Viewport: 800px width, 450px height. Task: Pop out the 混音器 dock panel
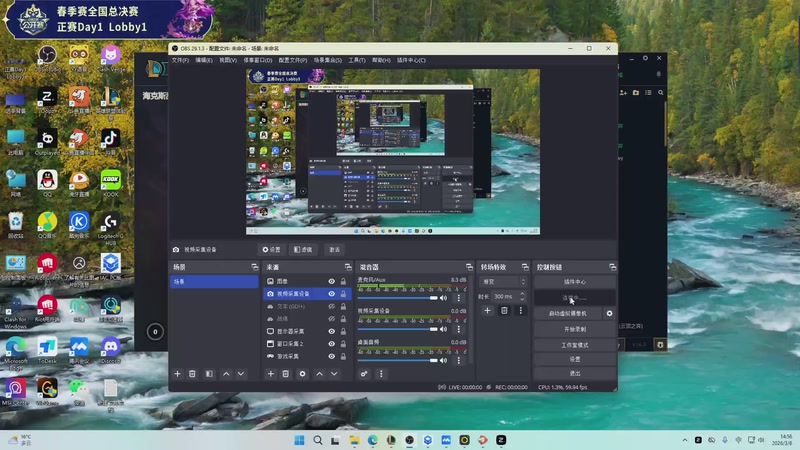(x=469, y=267)
